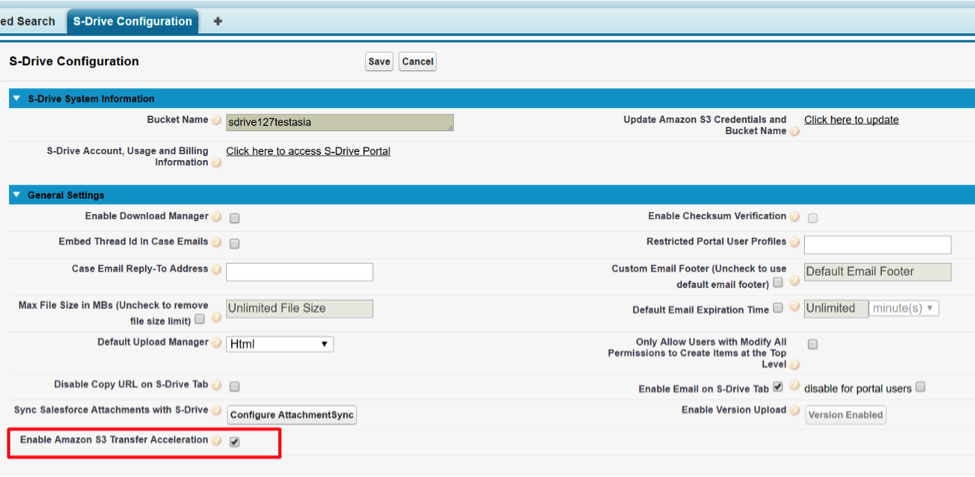Viewport: 975px width, 477px height.
Task: Toggle Default Email Expiration Time checkbox
Action: tap(778, 308)
